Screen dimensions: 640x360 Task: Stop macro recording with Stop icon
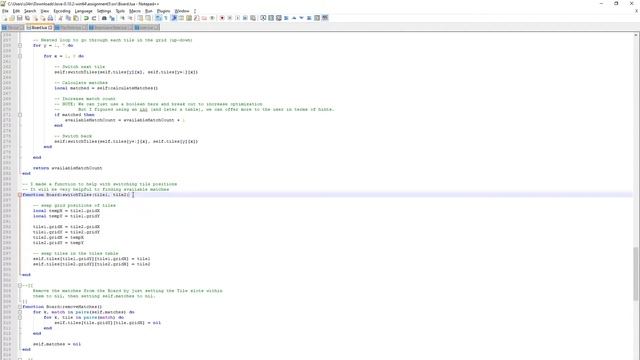coord(230,18)
